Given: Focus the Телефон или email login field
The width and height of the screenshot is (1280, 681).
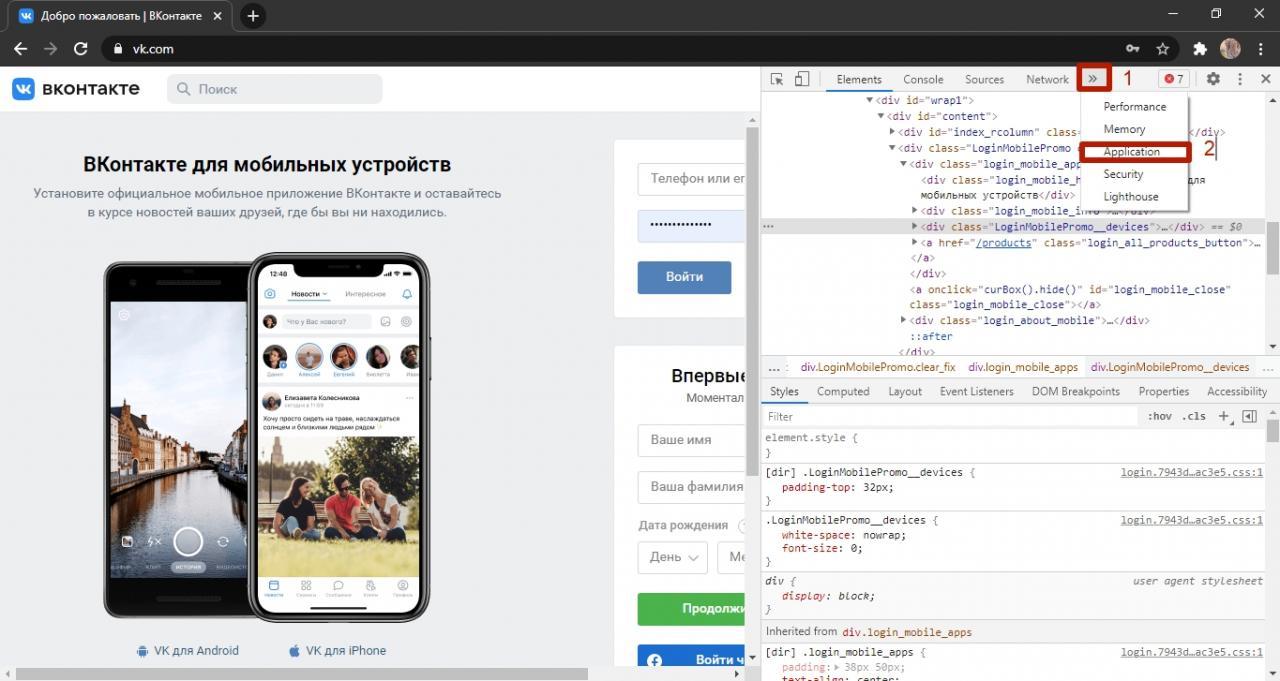Looking at the screenshot, I should [692, 179].
